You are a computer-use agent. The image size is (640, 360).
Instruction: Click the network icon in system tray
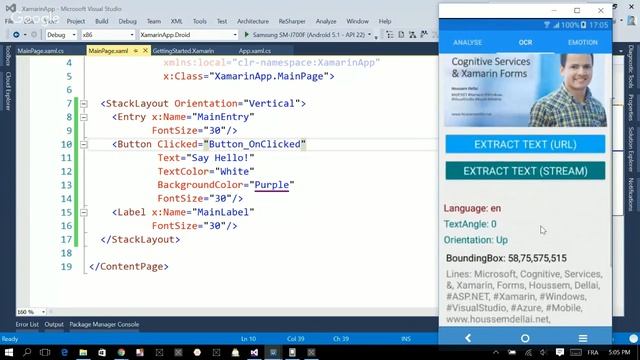(528, 352)
